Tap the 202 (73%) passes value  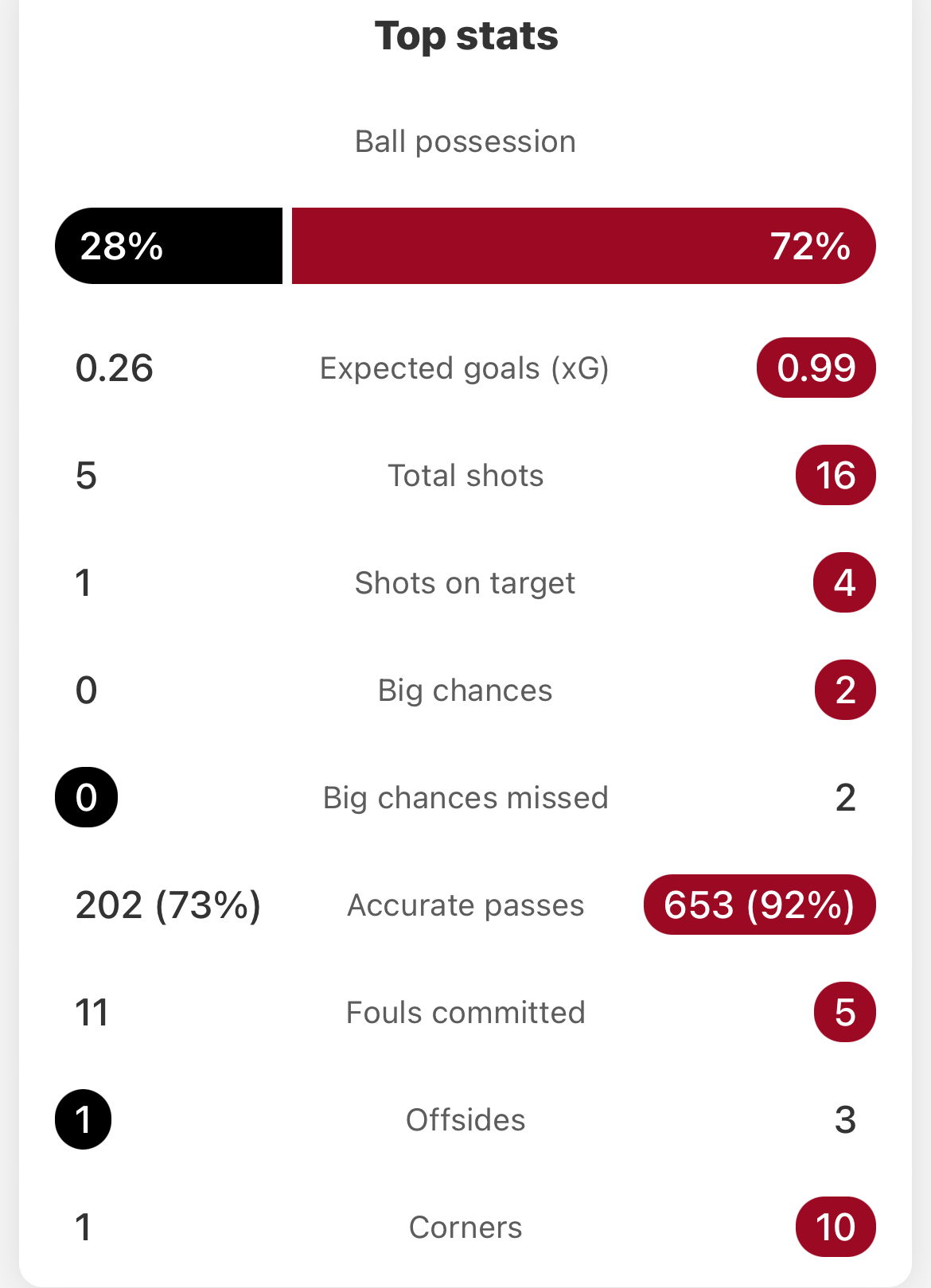click(x=168, y=905)
